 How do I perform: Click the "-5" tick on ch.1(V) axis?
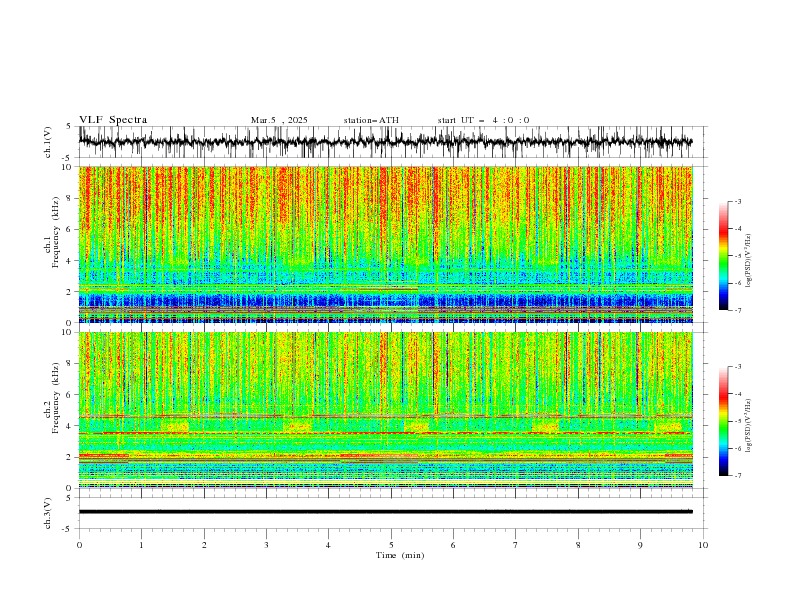pyautogui.click(x=67, y=158)
